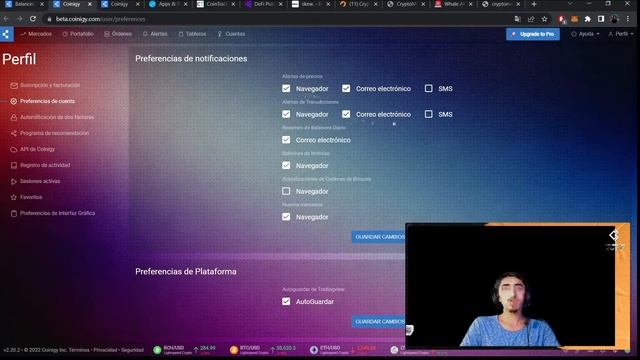Viewport: 640px width, 360px height.
Task: Open a new browser tab
Action: (534, 4)
